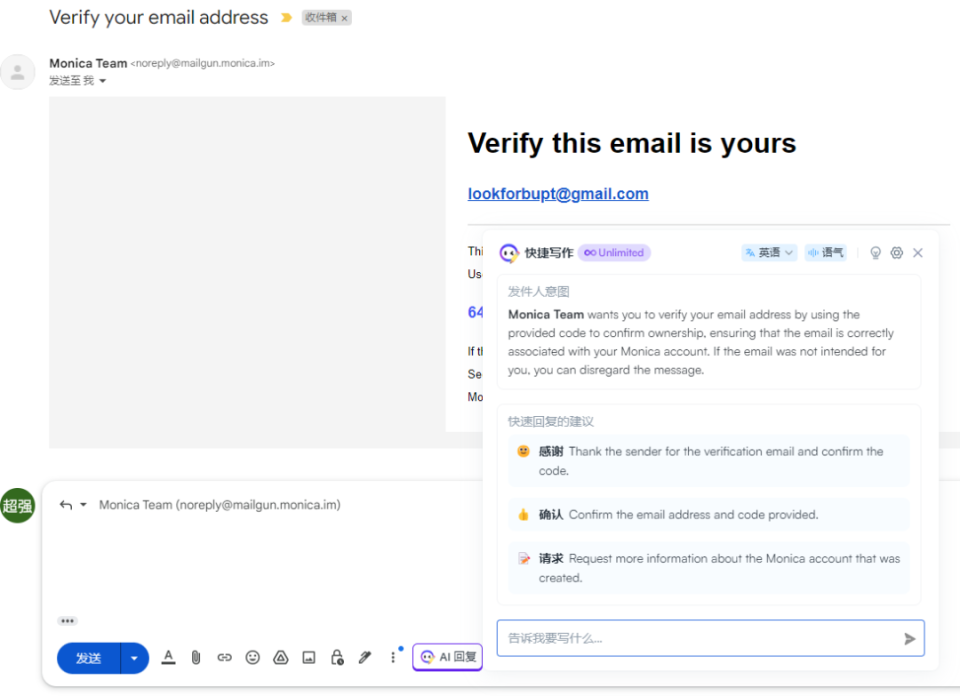Remove the 收件箱 label with its x
Screen dimensions: 960x696
[x=344, y=18]
